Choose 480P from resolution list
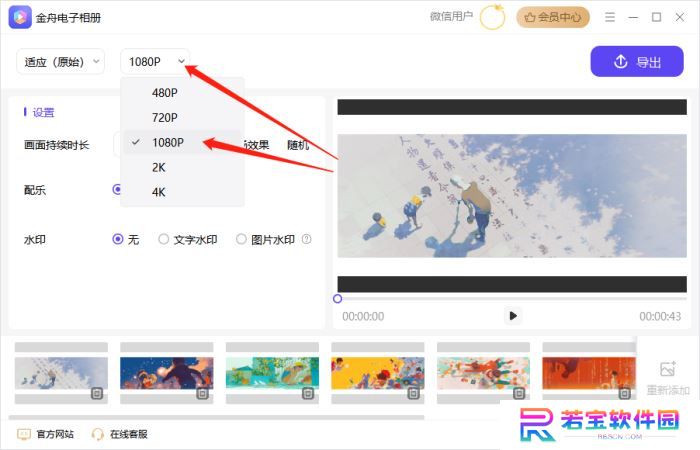This screenshot has width=700, height=450. pyautogui.click(x=183, y=93)
